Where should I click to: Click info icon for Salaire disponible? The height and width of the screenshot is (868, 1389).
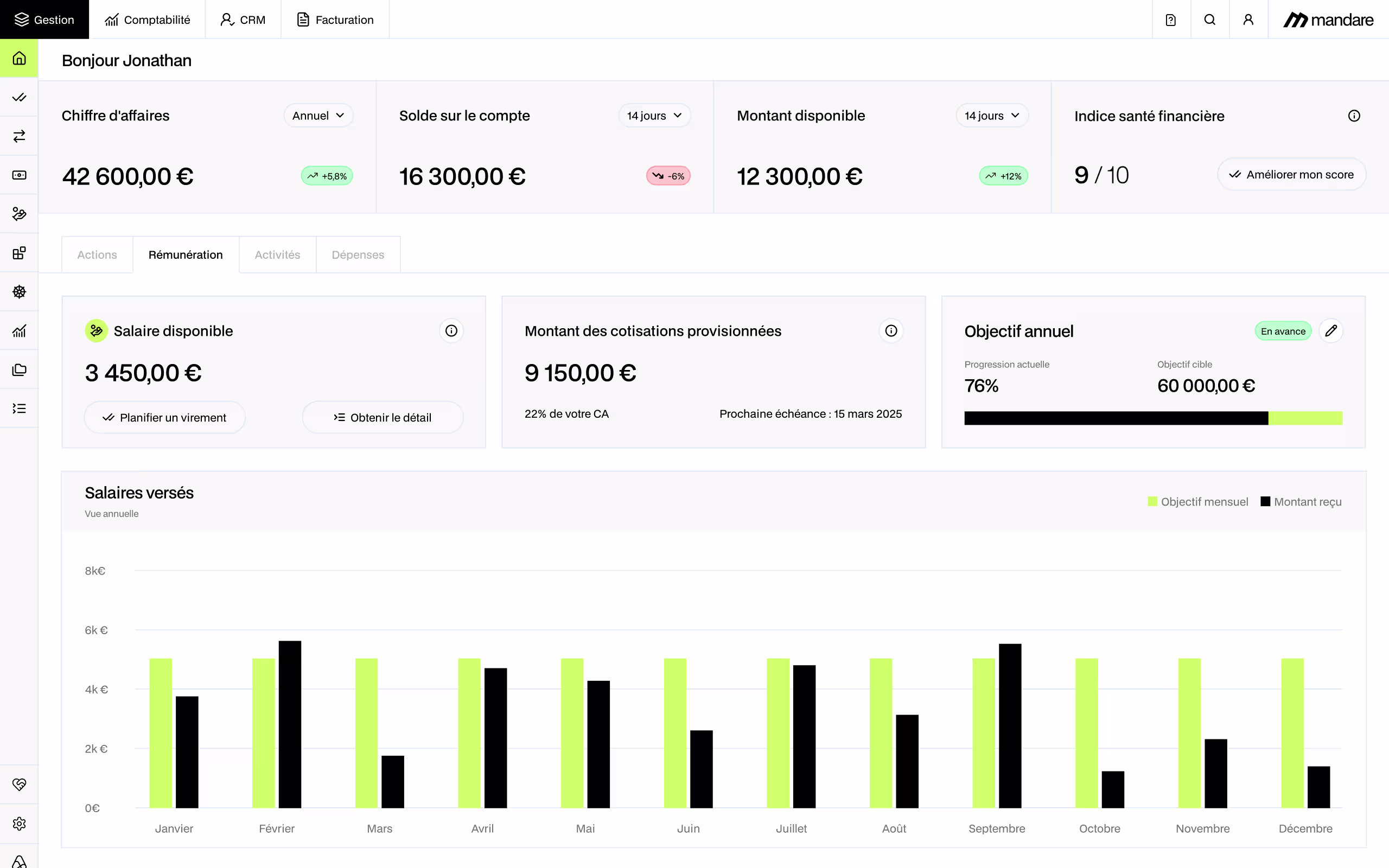[x=451, y=331]
